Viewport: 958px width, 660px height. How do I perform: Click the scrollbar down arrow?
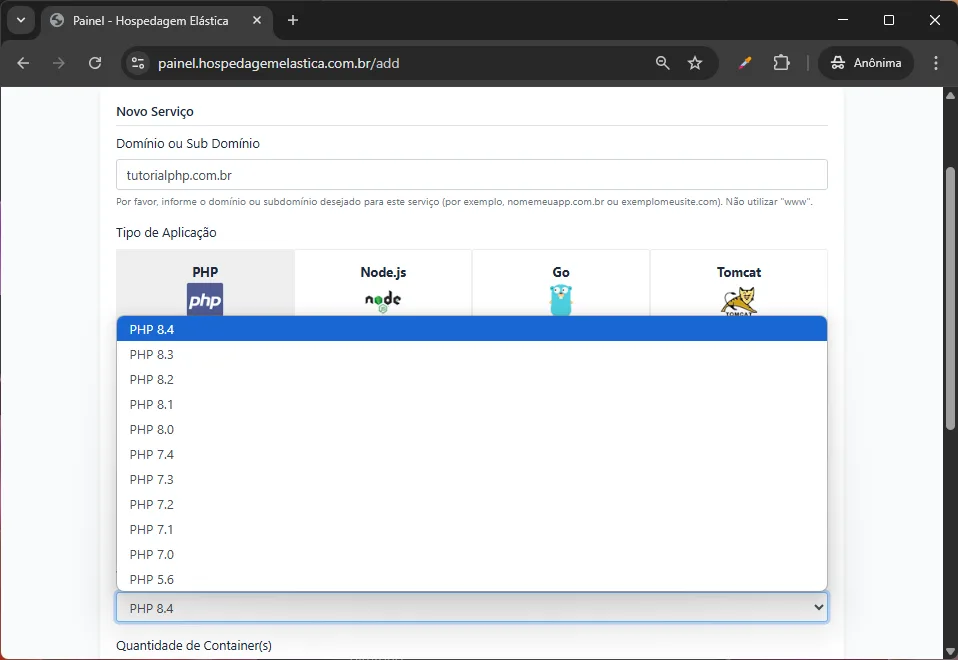click(x=950, y=651)
